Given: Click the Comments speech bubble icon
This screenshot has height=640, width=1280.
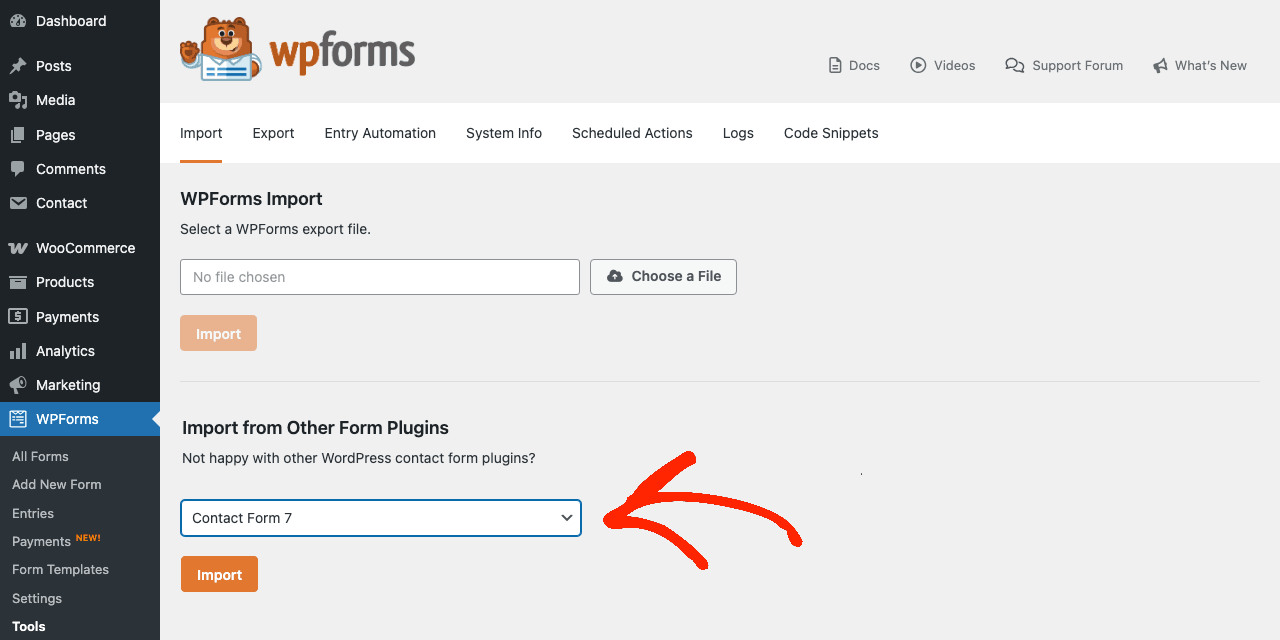Looking at the screenshot, I should click(x=18, y=169).
